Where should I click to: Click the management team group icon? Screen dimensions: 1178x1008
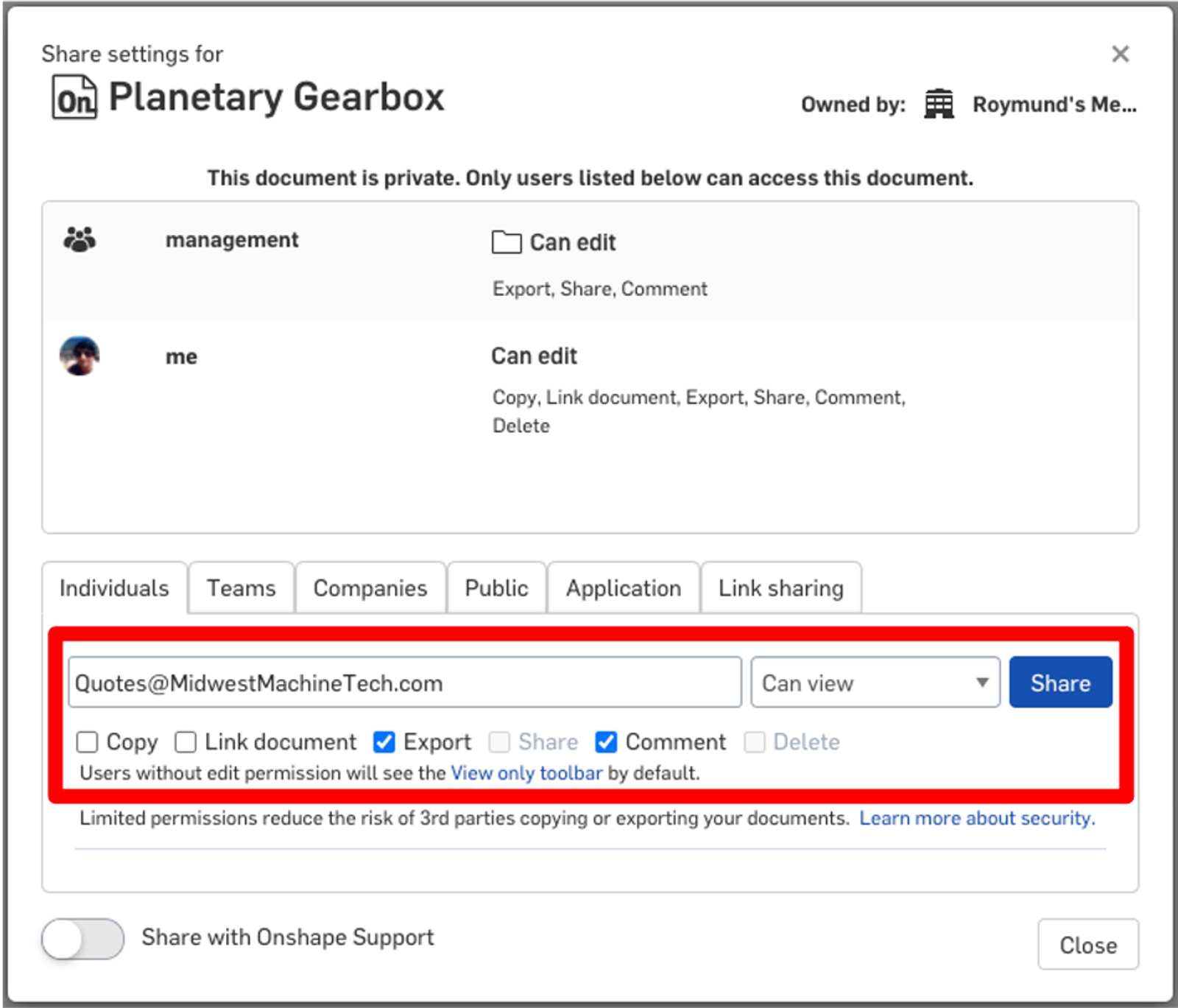point(80,240)
